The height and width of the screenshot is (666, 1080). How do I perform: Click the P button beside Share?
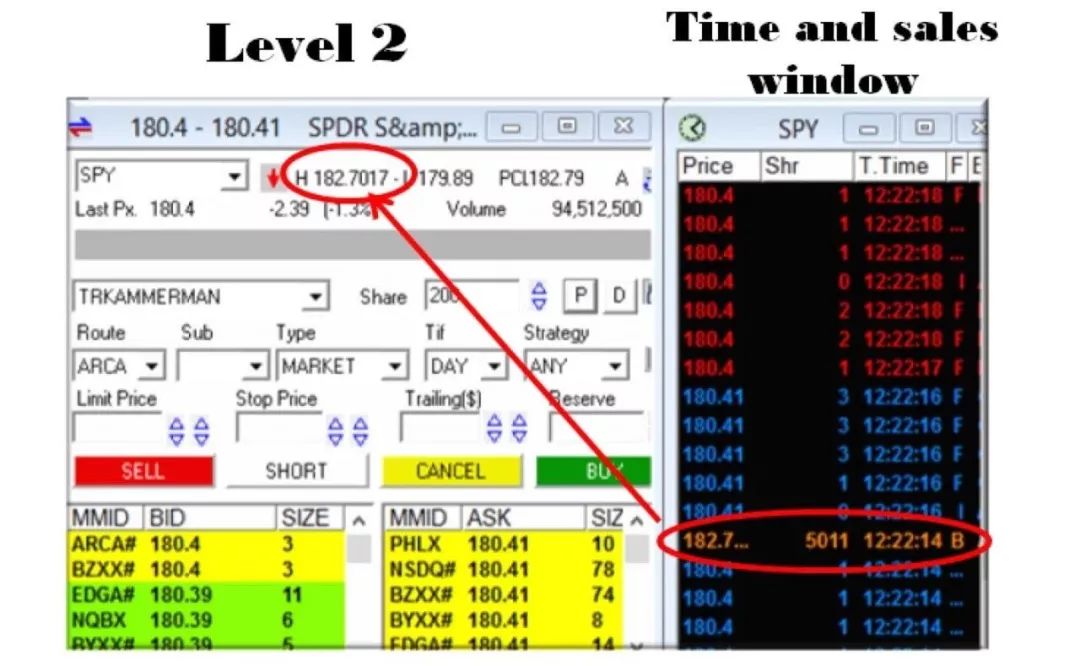pyautogui.click(x=580, y=295)
